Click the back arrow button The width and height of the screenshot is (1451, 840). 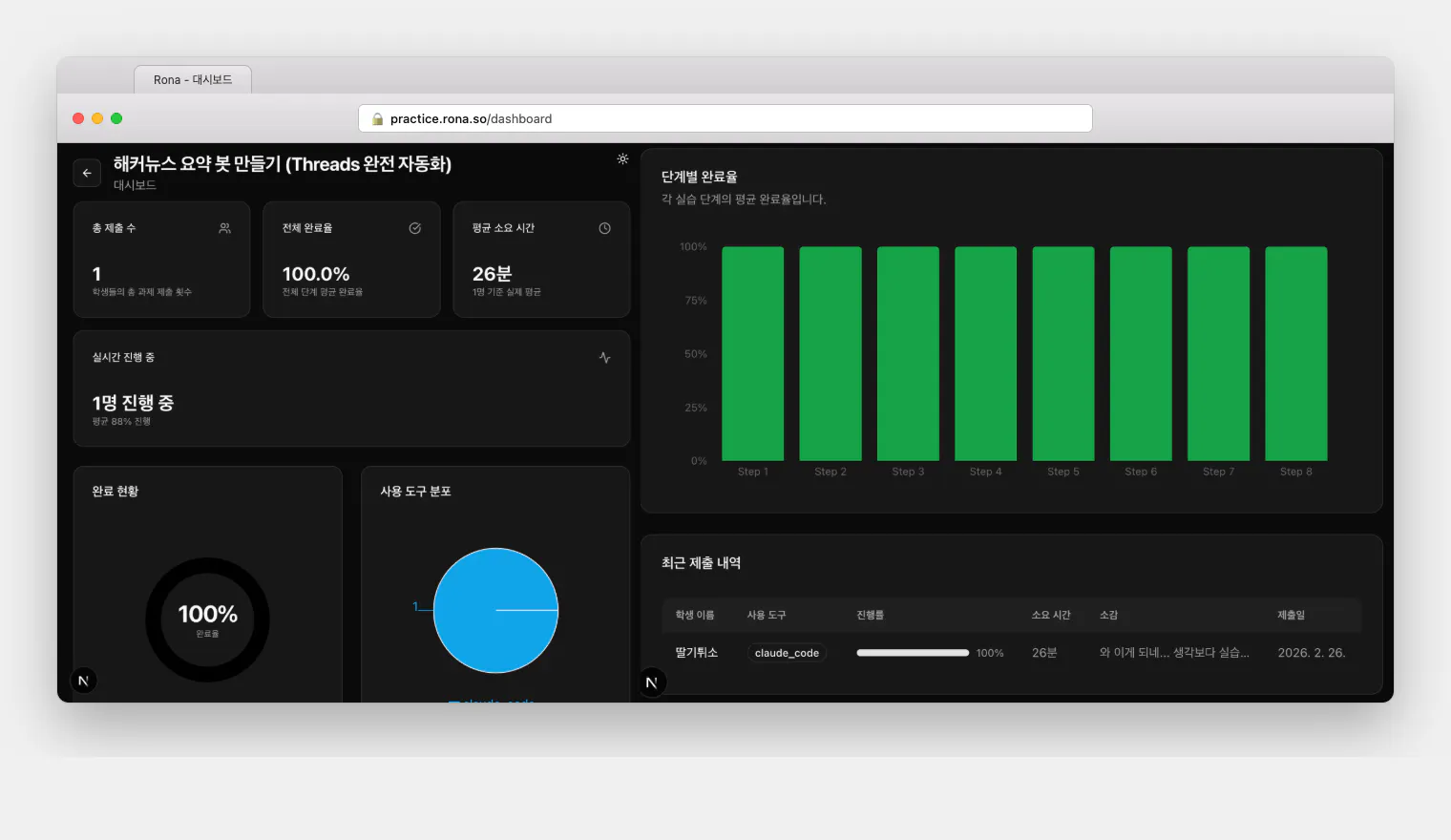[87, 173]
